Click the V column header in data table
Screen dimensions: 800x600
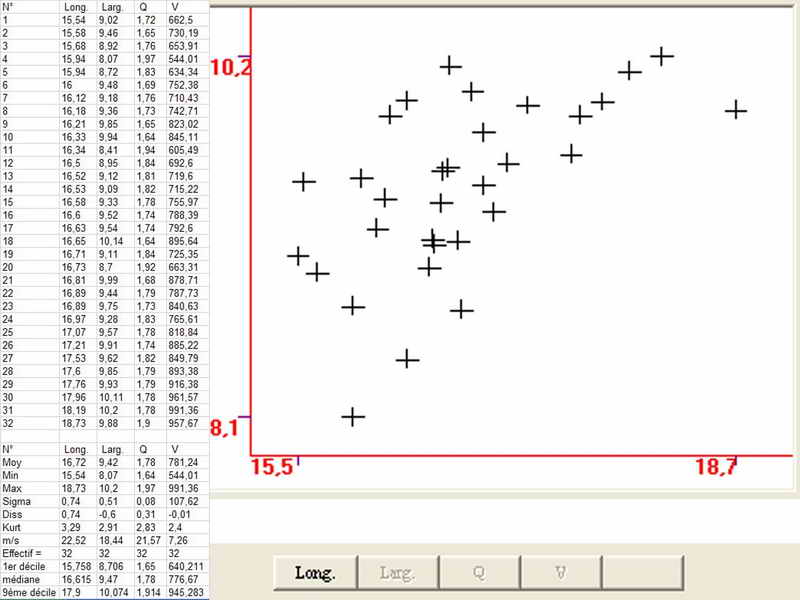tap(175, 6)
